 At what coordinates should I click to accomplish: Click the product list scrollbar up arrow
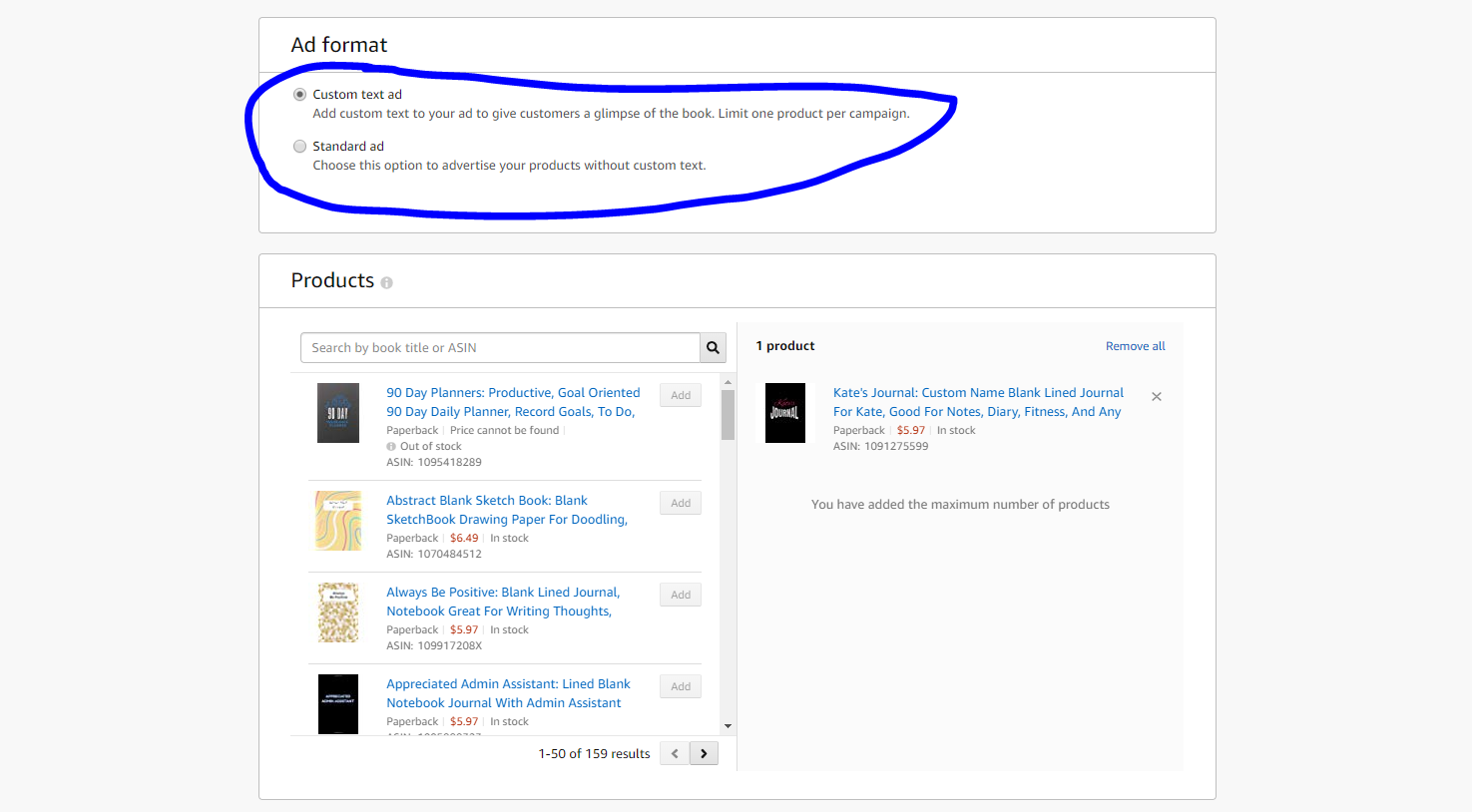tap(728, 382)
